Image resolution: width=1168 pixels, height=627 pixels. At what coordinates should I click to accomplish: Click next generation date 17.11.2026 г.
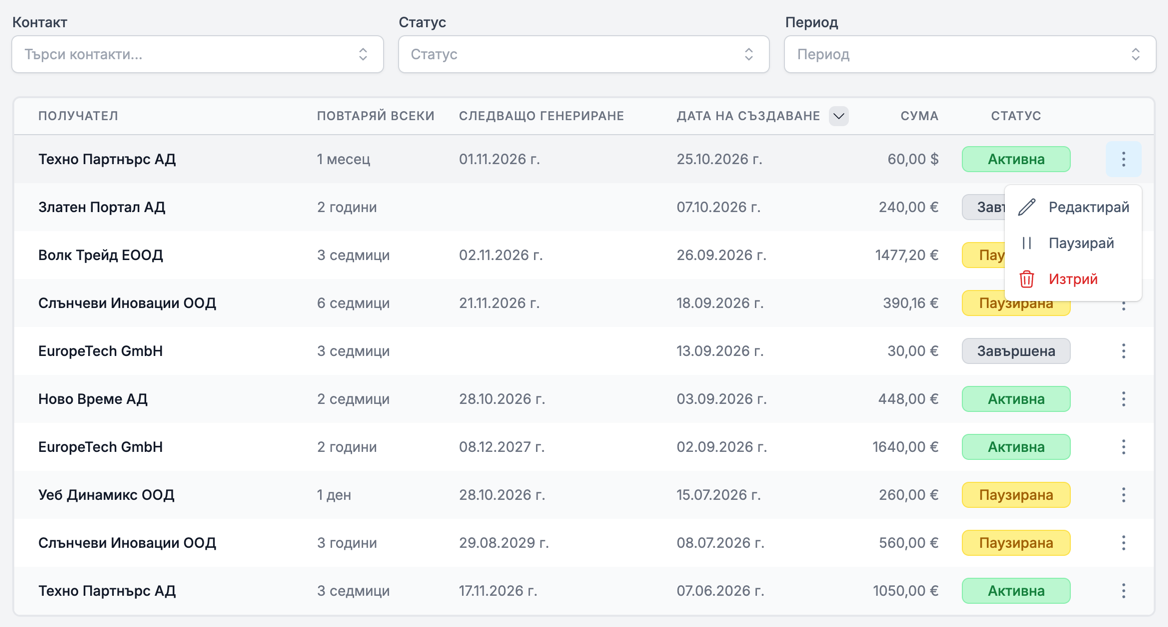[498, 591]
